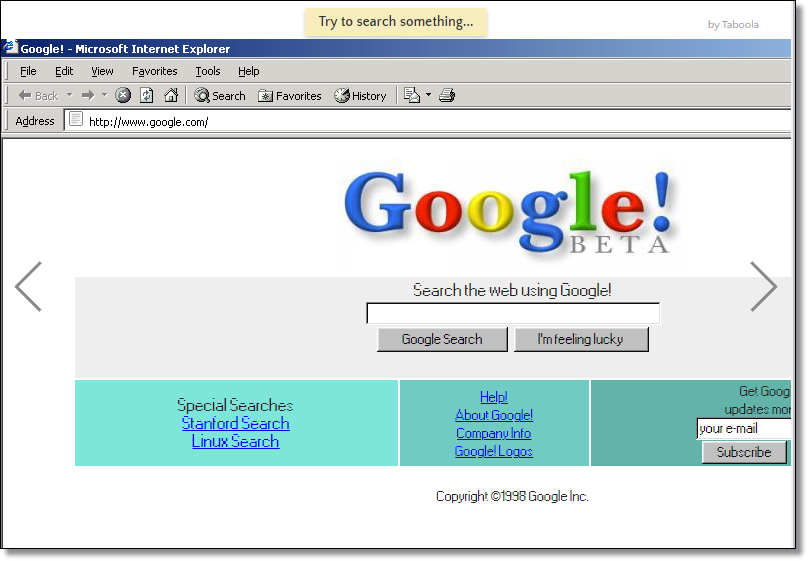
Task: Open the File menu
Action: (28, 71)
